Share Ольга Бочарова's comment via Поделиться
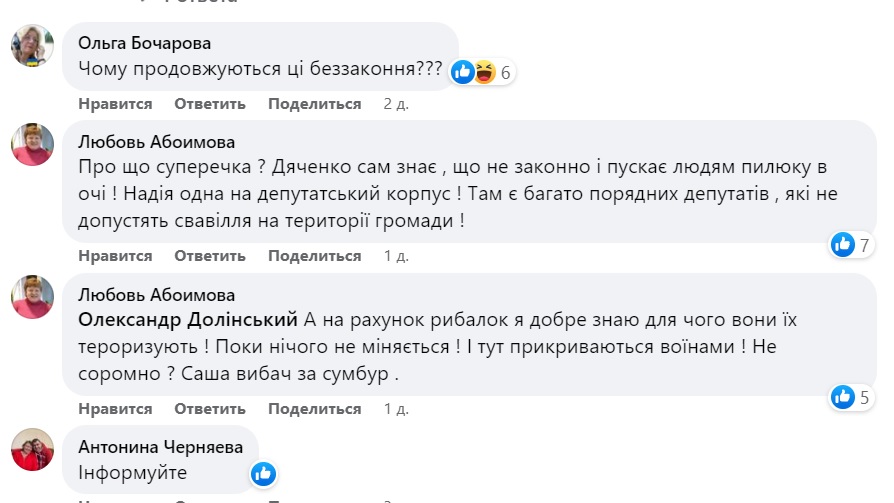 click(315, 104)
